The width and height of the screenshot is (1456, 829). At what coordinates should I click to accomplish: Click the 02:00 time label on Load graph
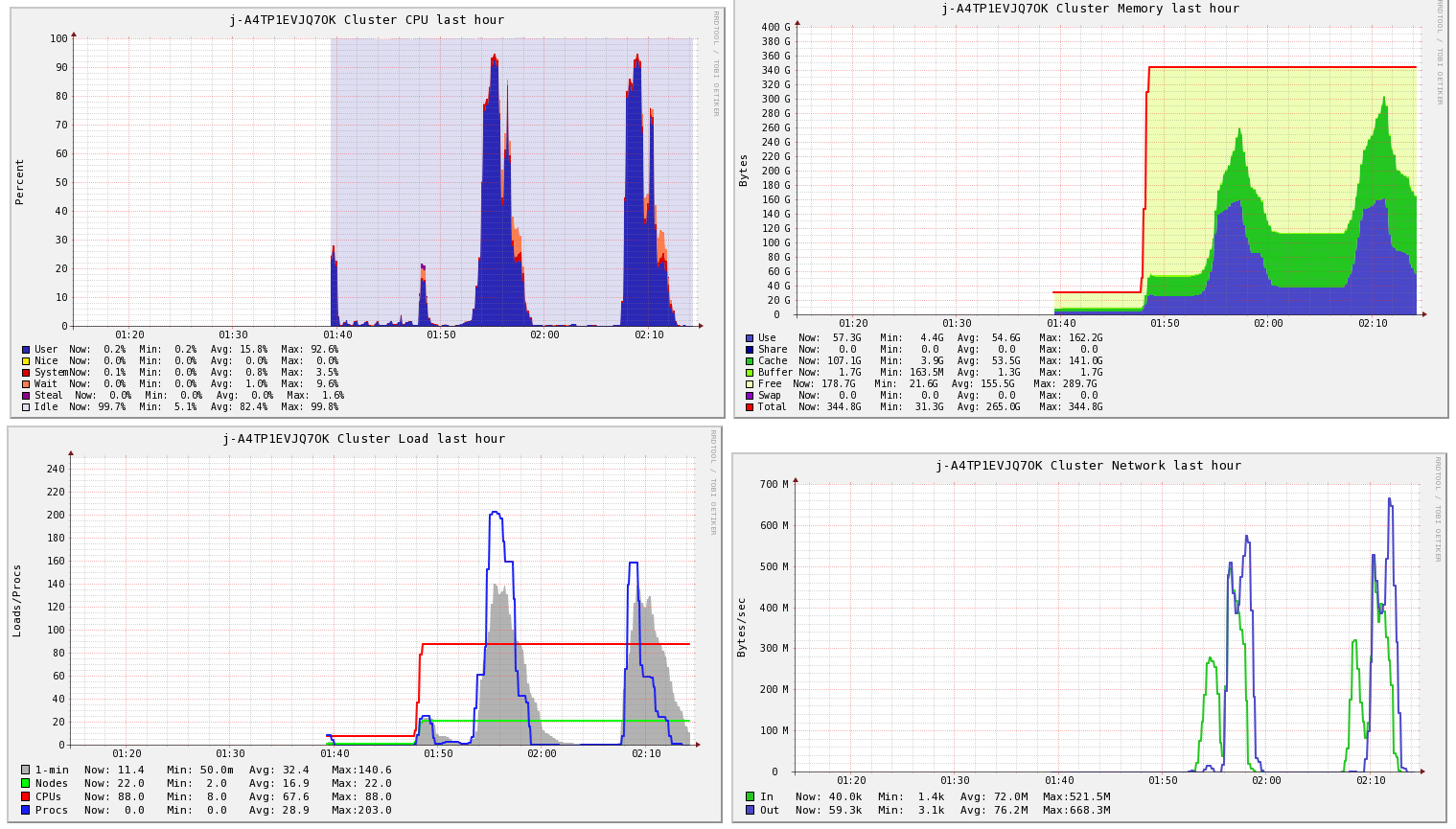tap(542, 753)
